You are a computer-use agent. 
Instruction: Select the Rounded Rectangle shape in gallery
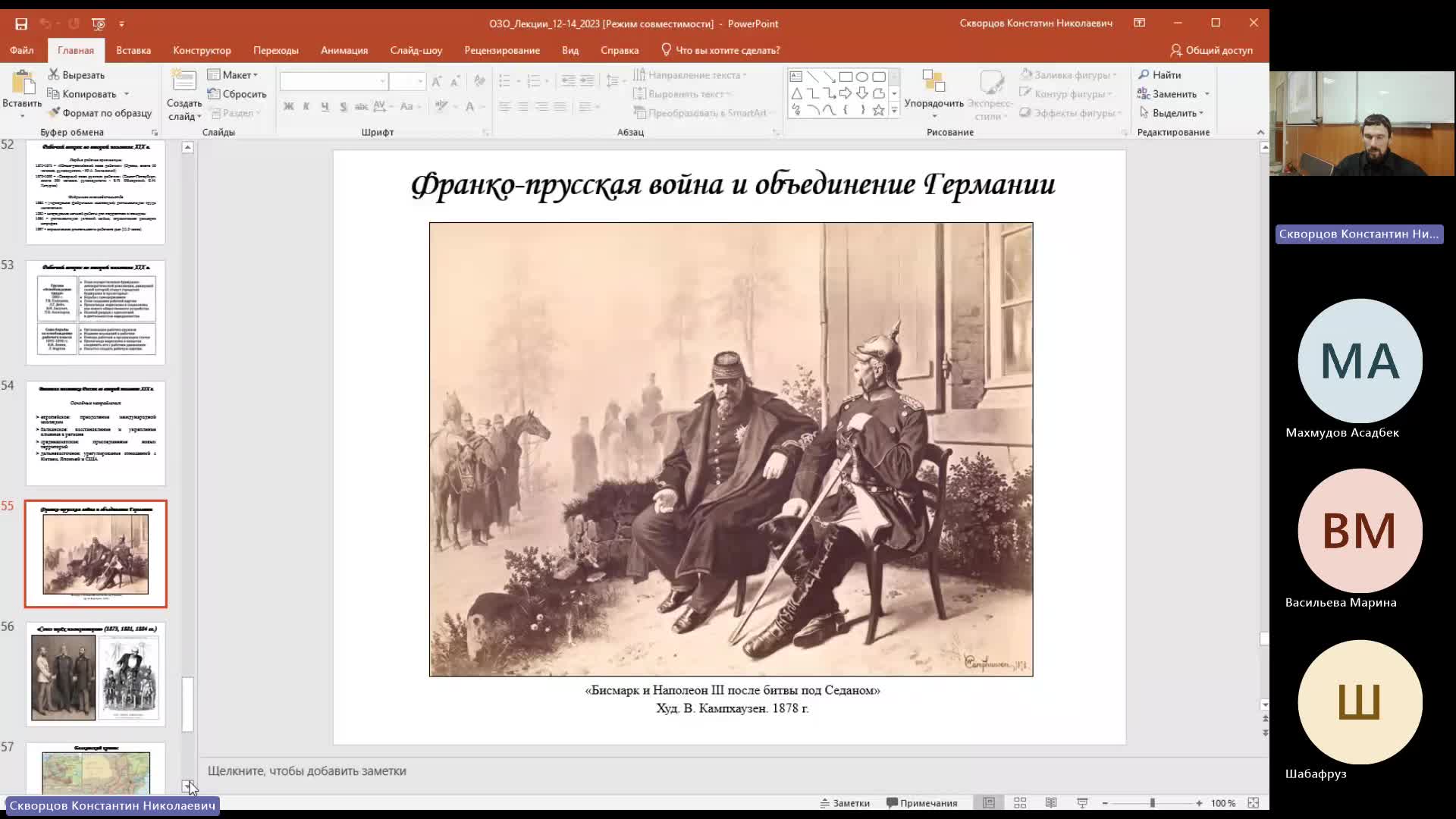coord(879,77)
